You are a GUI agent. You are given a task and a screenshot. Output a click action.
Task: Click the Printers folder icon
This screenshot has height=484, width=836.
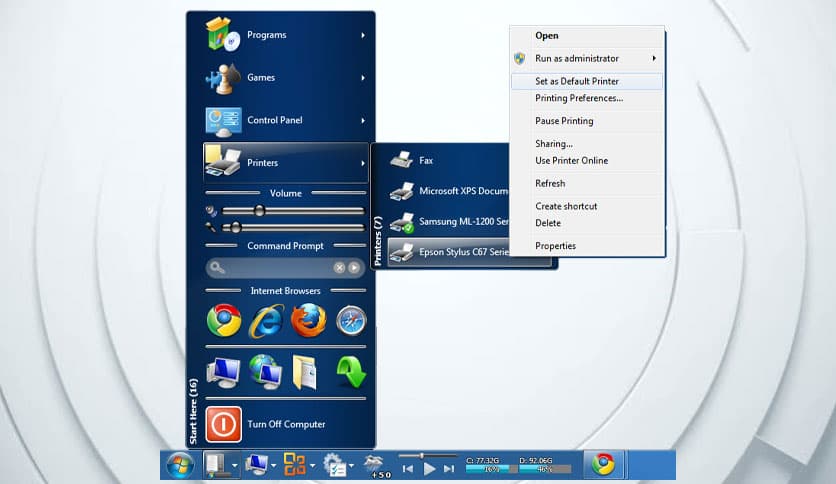click(222, 160)
